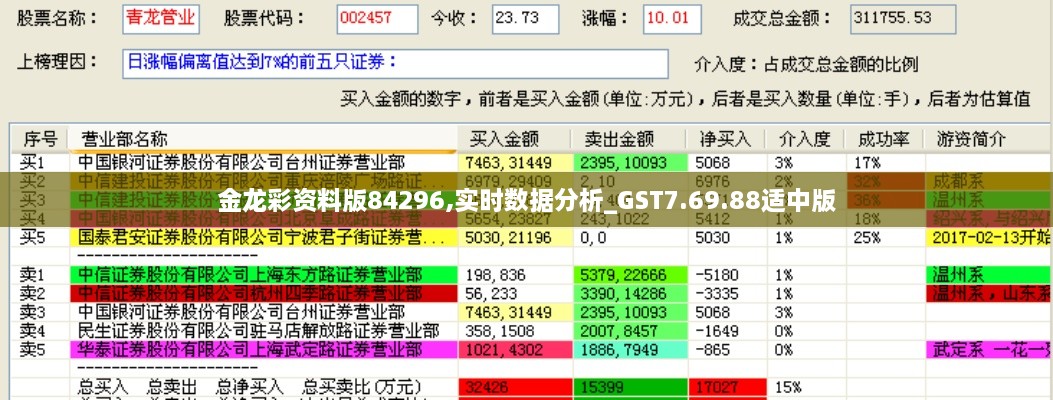Click the 15% total ratio cell

788,387
